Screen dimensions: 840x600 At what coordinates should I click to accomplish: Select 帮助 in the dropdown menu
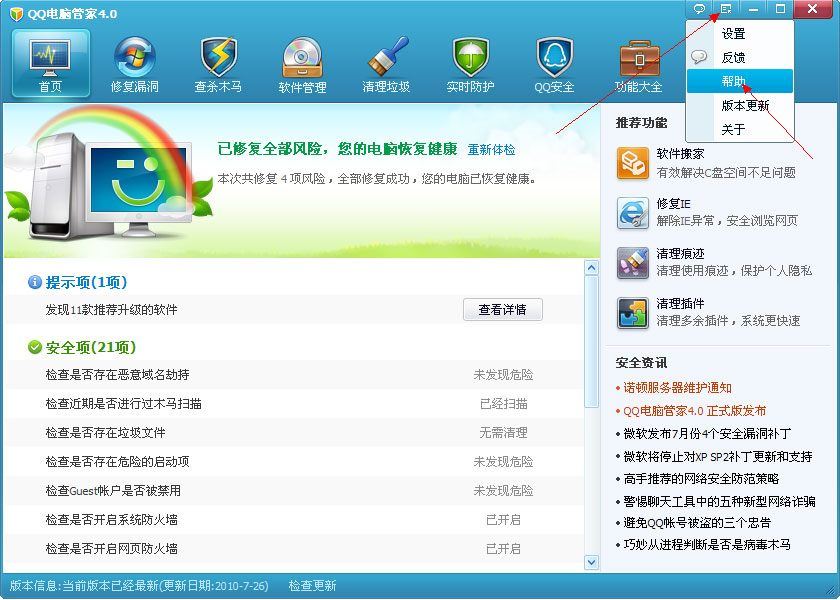point(740,81)
